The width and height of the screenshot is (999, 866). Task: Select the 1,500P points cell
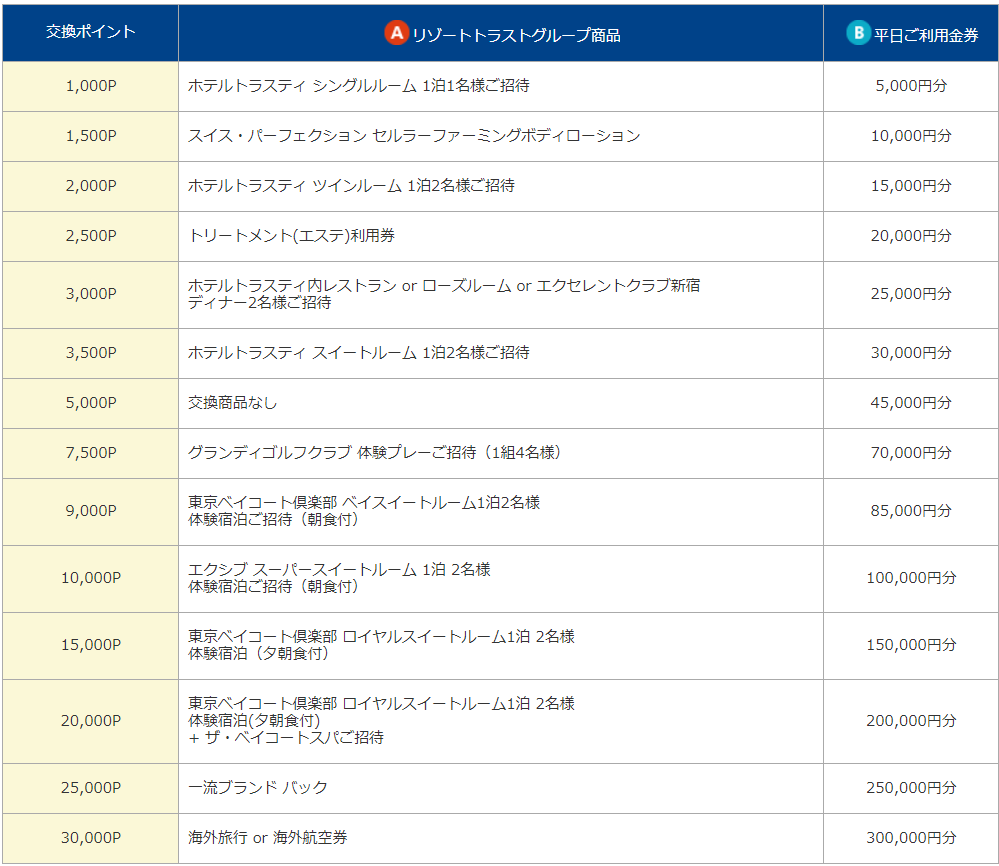[90, 136]
